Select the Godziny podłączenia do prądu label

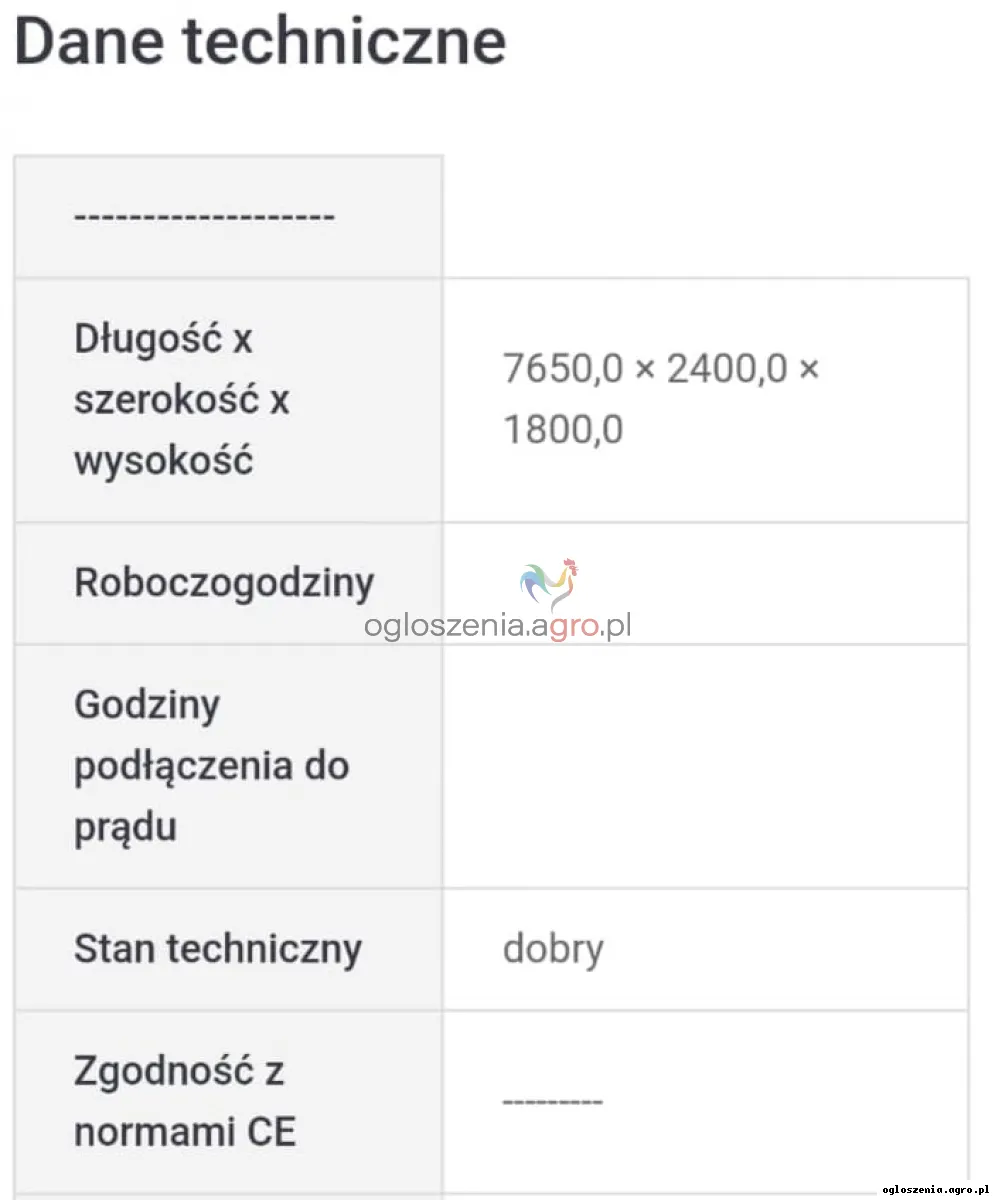click(211, 767)
